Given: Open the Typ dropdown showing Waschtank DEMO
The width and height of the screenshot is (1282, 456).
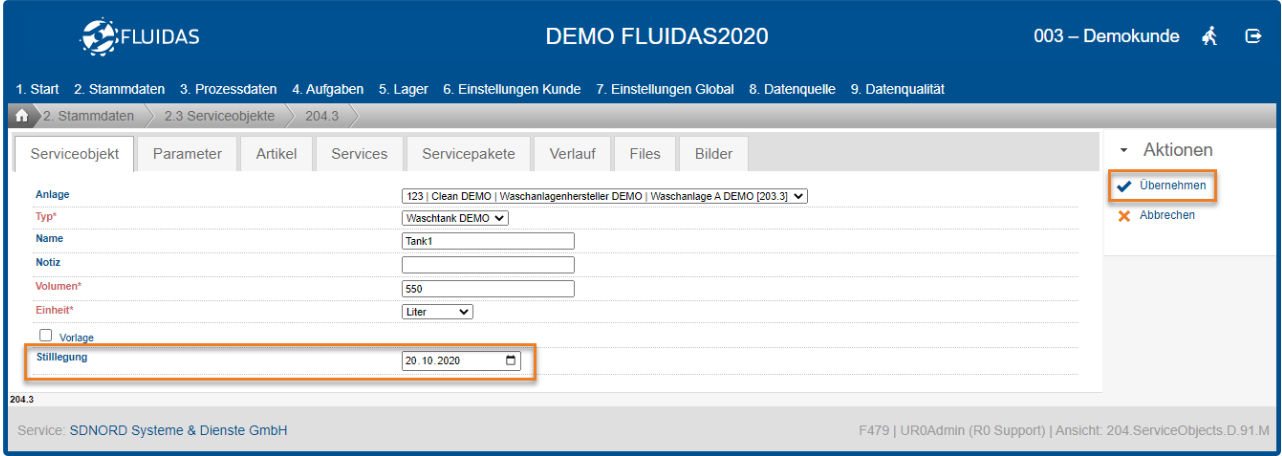Looking at the screenshot, I should coord(455,217).
